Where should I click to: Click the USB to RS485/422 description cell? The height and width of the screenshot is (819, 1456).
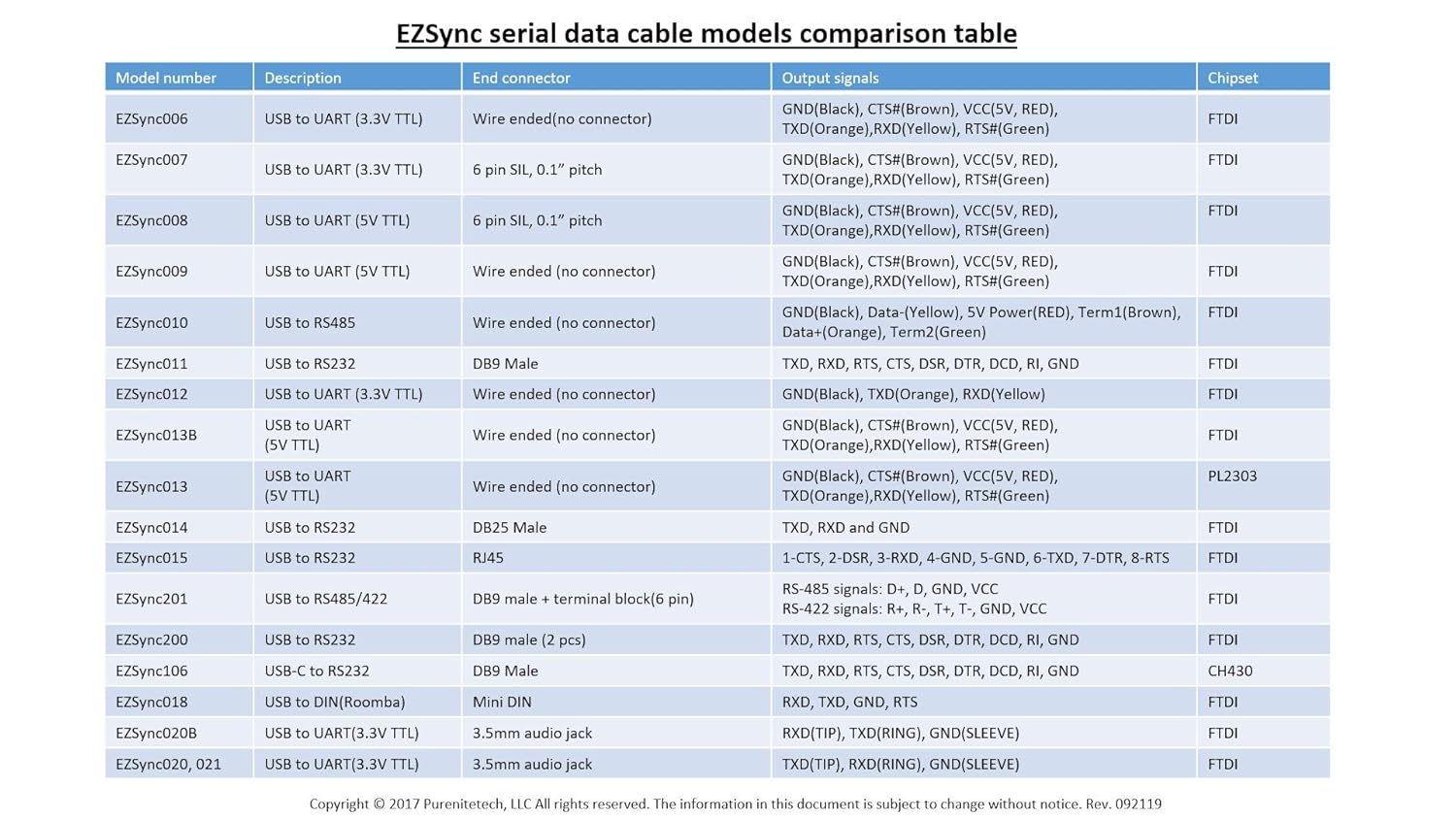[x=326, y=599]
